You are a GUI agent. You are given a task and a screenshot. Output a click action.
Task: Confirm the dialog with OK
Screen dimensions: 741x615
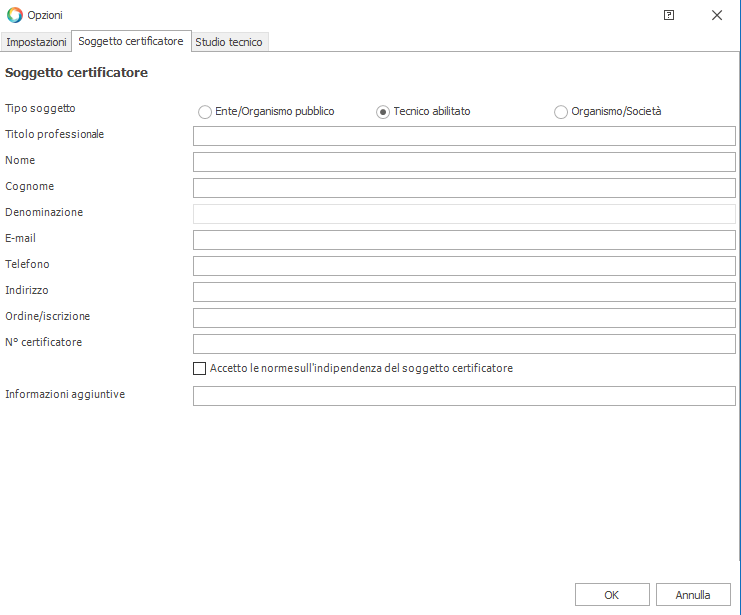pos(612,595)
